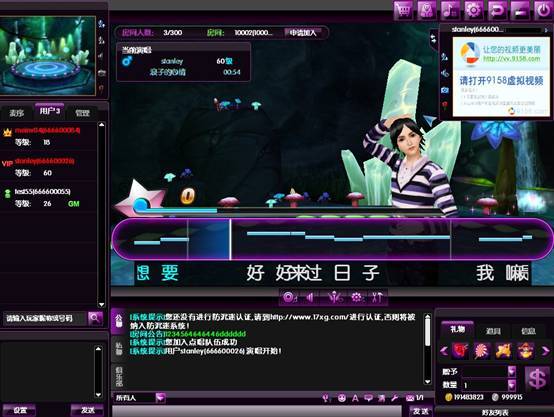
Task: Switch to the 道具 items tab
Action: [493, 331]
